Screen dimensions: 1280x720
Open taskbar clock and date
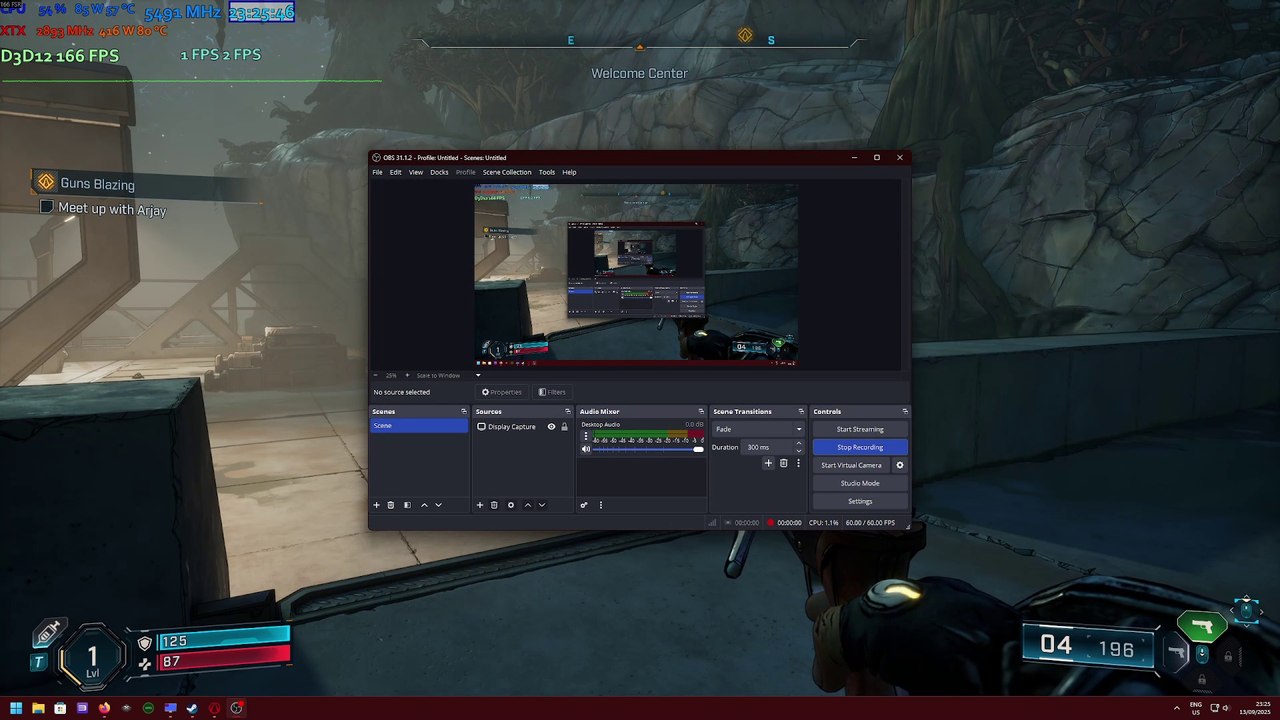(x=1254, y=708)
